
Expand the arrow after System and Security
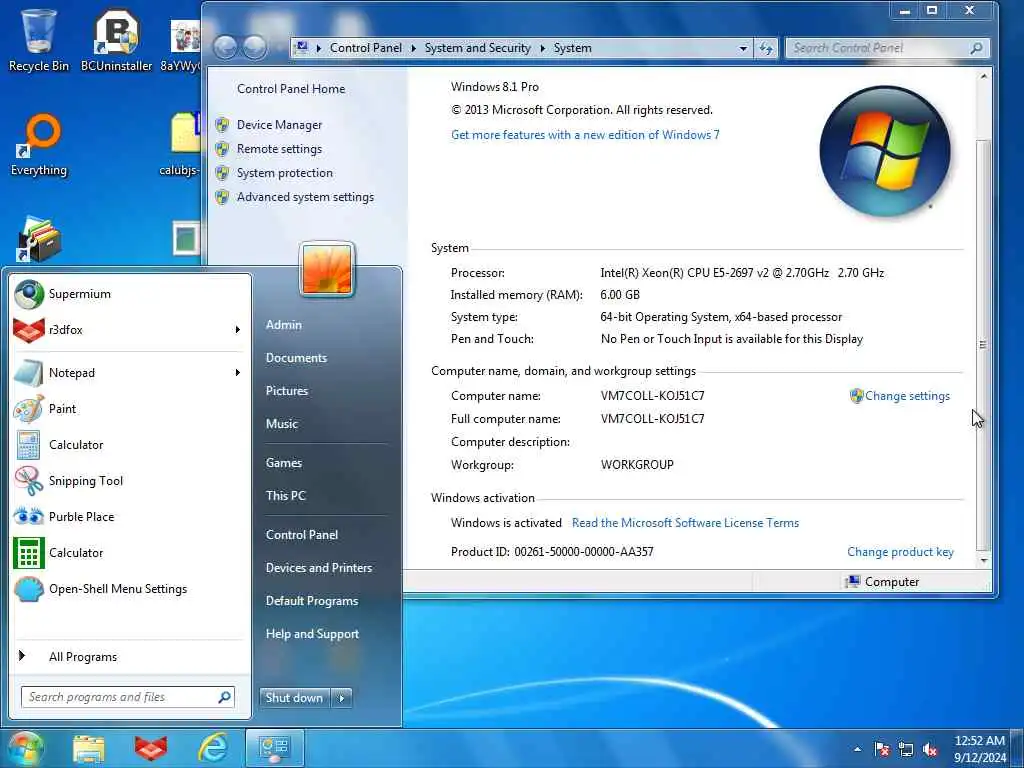(x=542, y=48)
